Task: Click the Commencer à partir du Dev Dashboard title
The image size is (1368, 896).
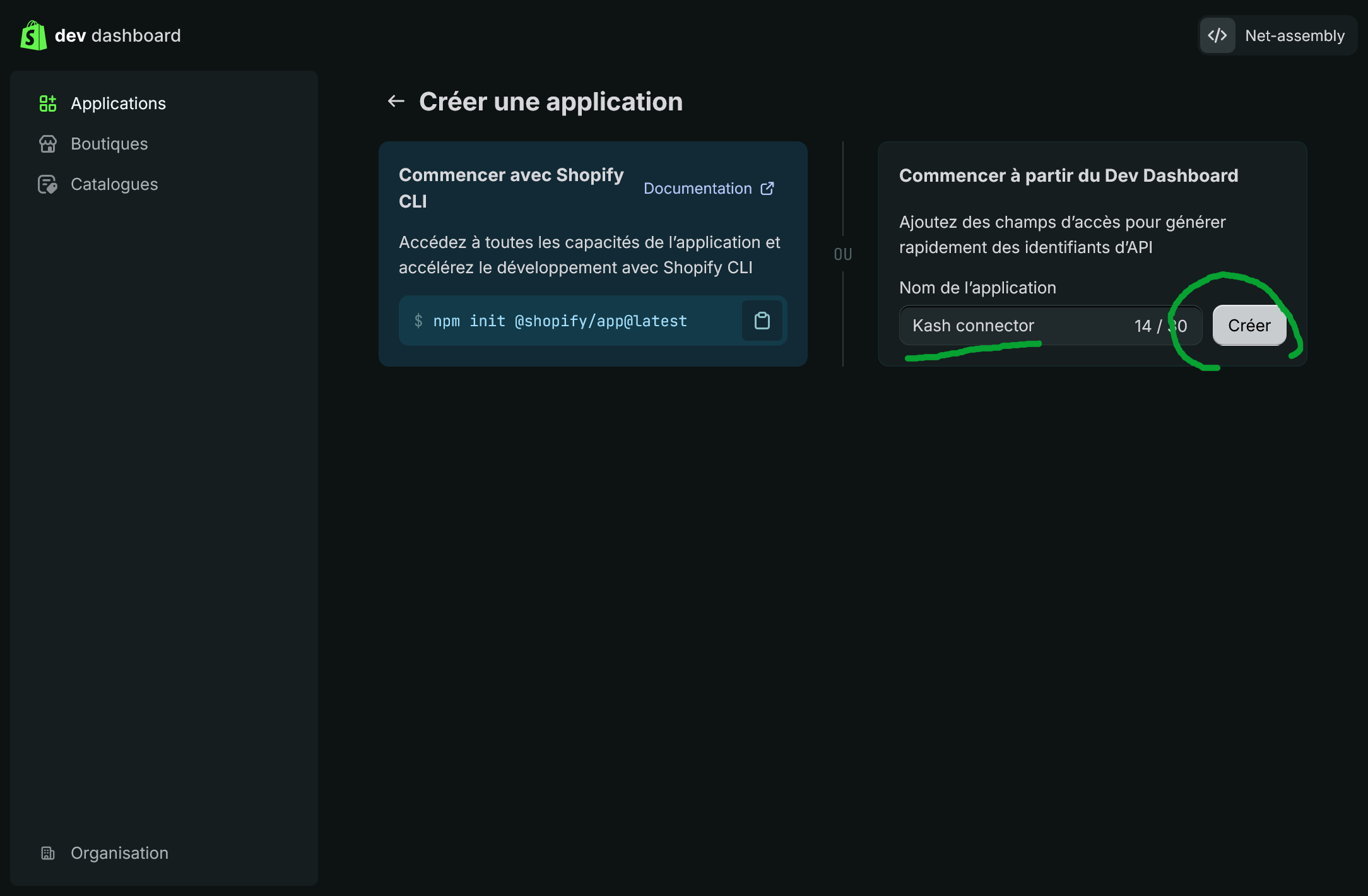Action: 1069,175
